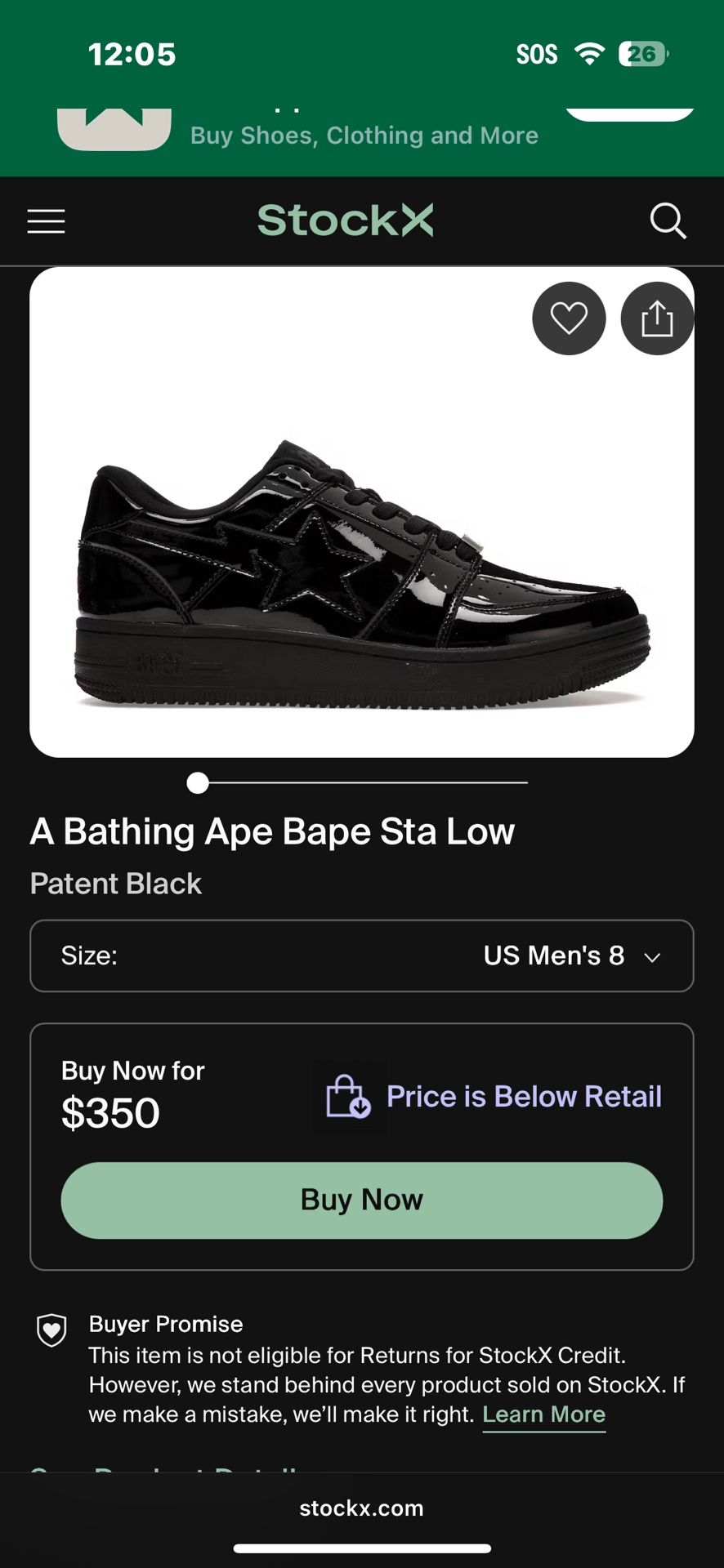Tap the Wi-Fi status icon

pyautogui.click(x=589, y=54)
